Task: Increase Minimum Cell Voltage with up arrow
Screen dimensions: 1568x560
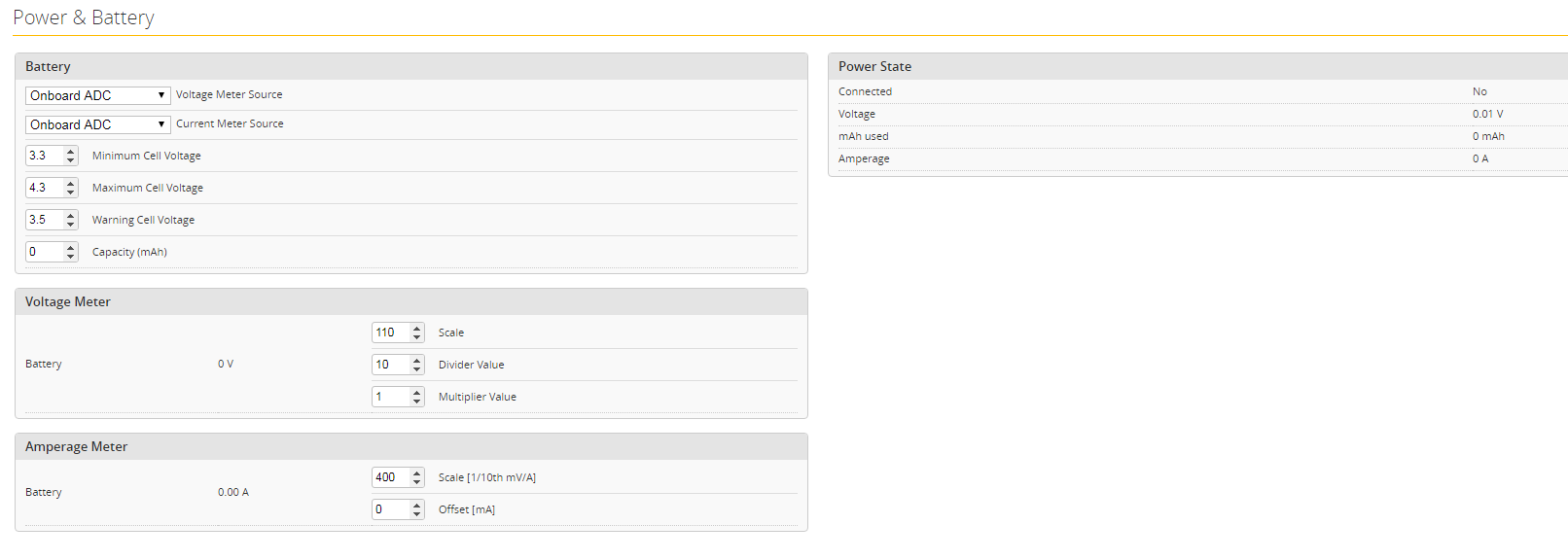Action: click(70, 152)
